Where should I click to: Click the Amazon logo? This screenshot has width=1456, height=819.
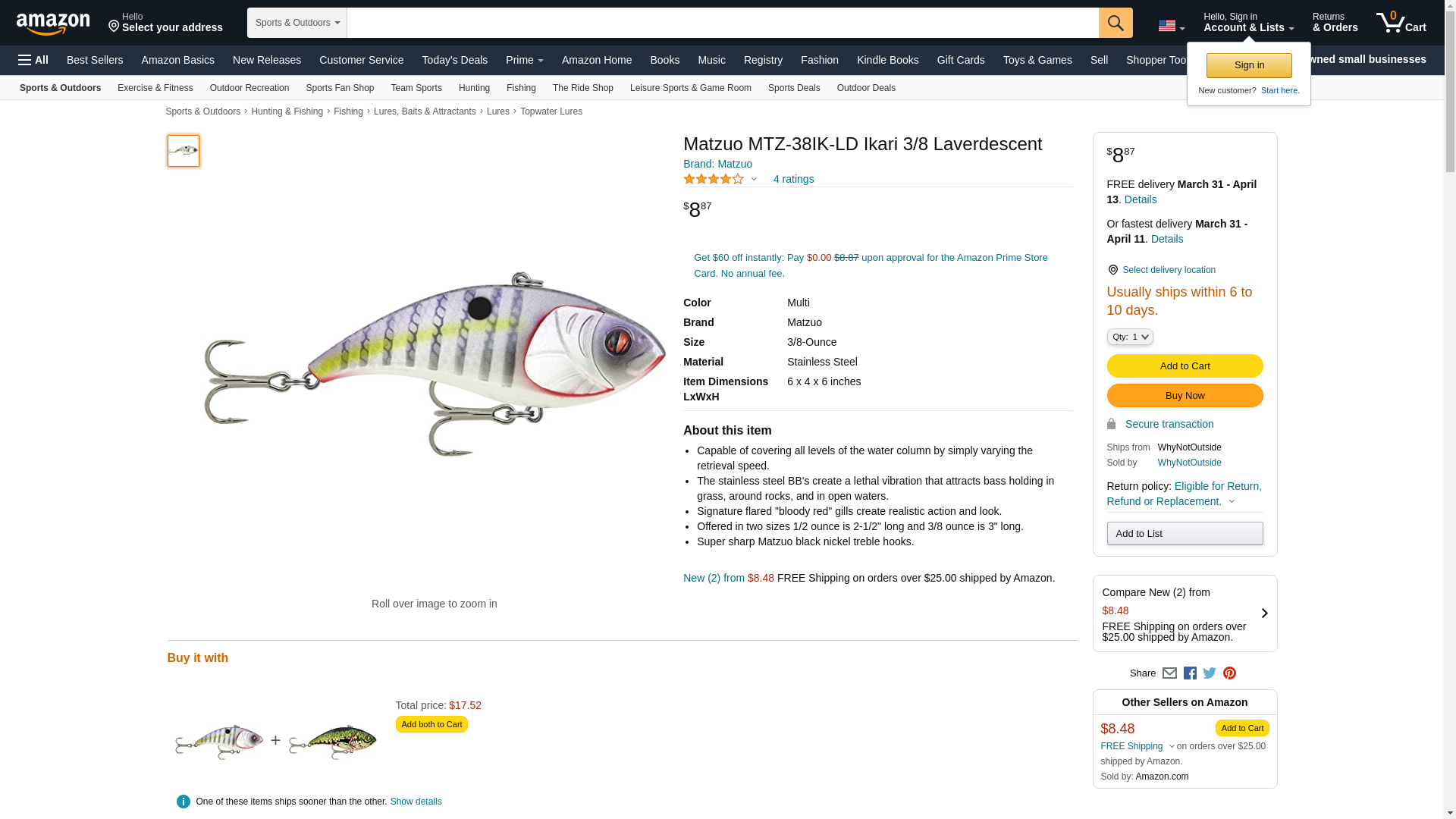click(x=53, y=24)
